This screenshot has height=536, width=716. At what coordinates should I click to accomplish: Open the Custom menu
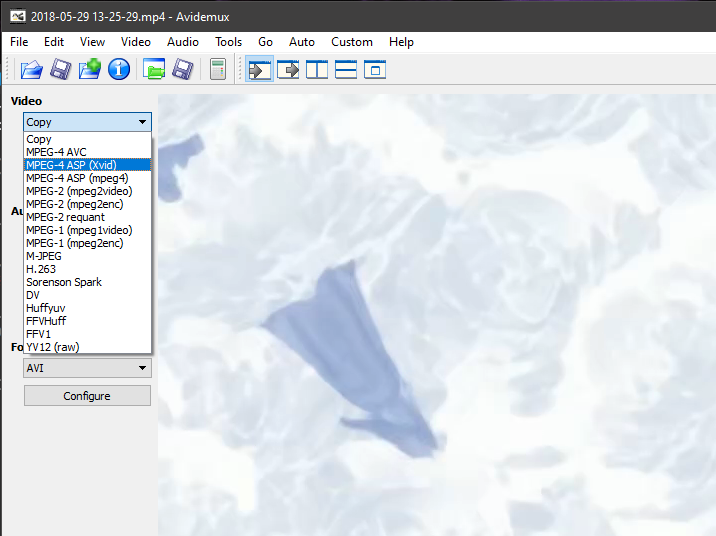352,42
